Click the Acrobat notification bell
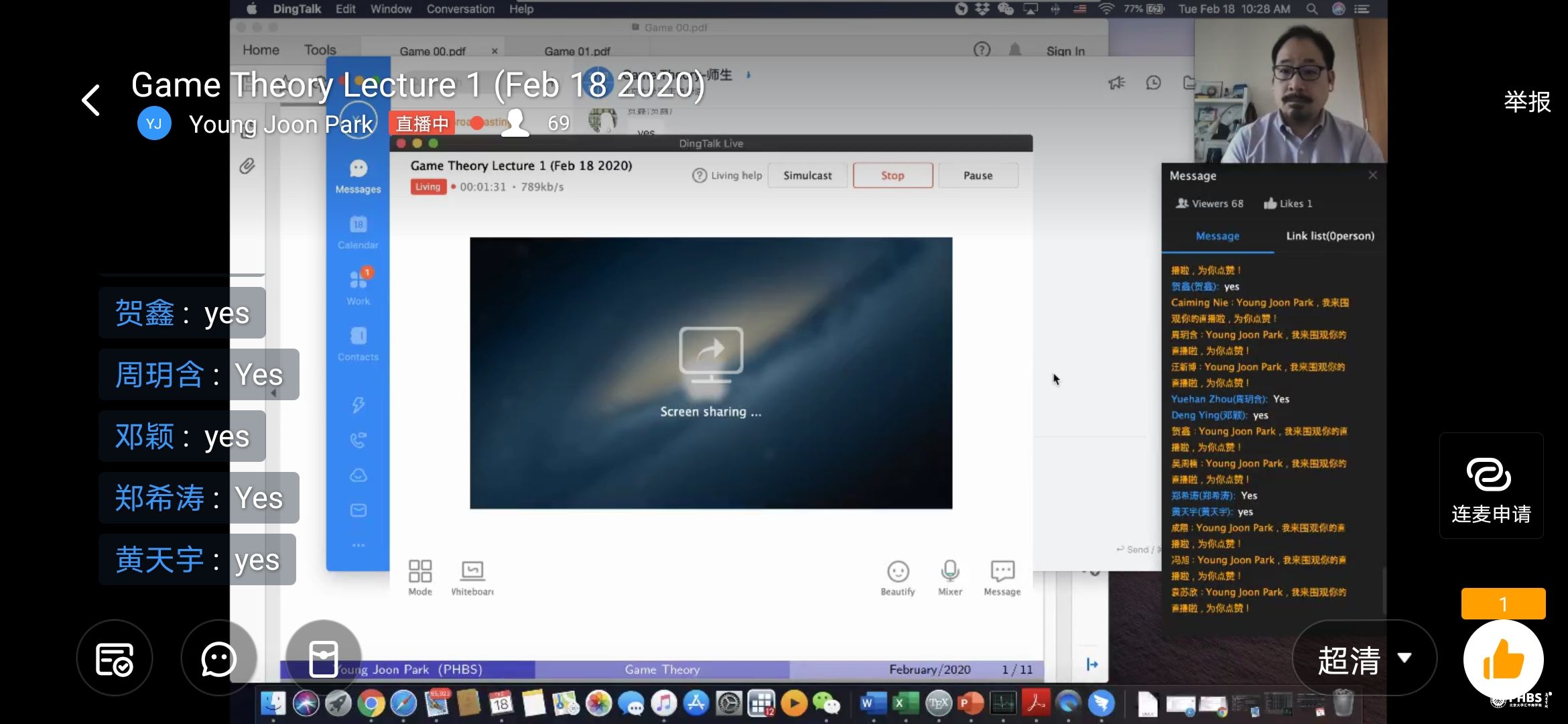This screenshot has height=724, width=1568. click(x=1015, y=50)
